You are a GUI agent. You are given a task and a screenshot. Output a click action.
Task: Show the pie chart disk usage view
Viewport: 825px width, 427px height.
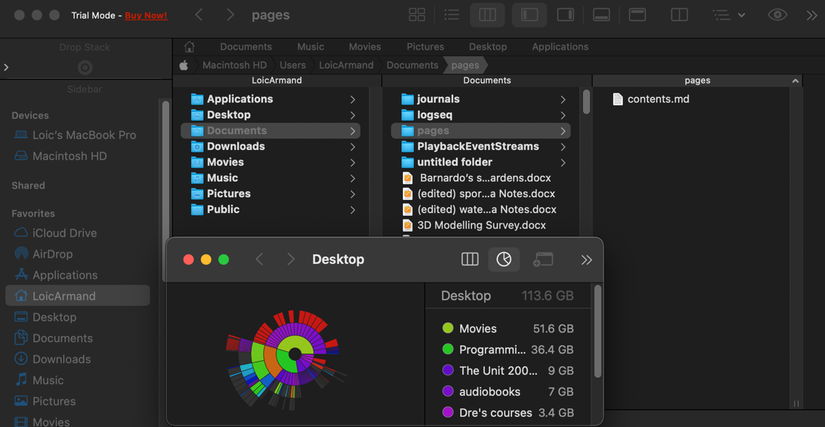point(504,259)
